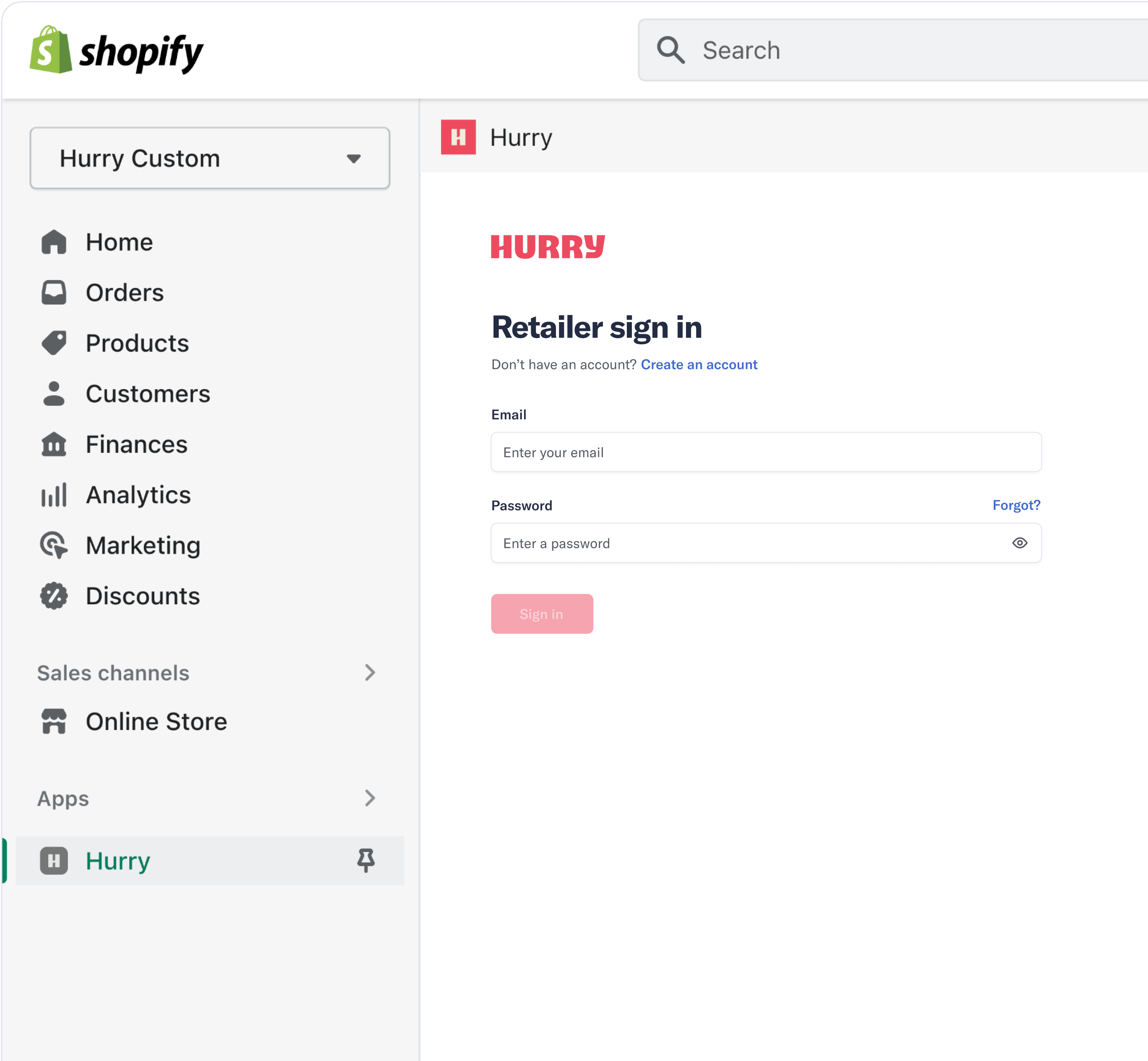Screen dimensions: 1148x1061
Task: Click the Hurry app title in header
Action: pyautogui.click(x=521, y=138)
